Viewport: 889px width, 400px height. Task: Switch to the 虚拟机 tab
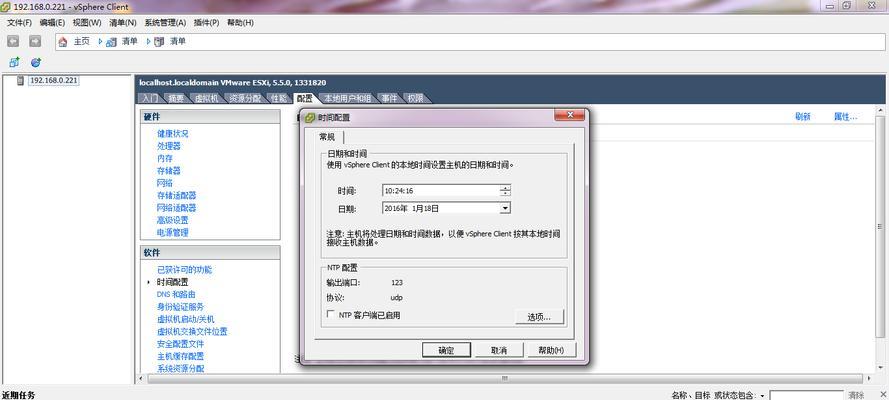(205, 99)
